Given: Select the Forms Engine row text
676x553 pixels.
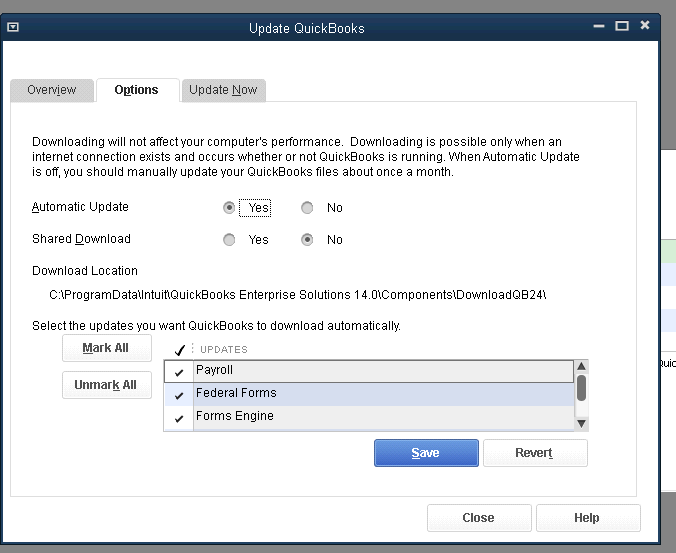Looking at the screenshot, I should (235, 416).
